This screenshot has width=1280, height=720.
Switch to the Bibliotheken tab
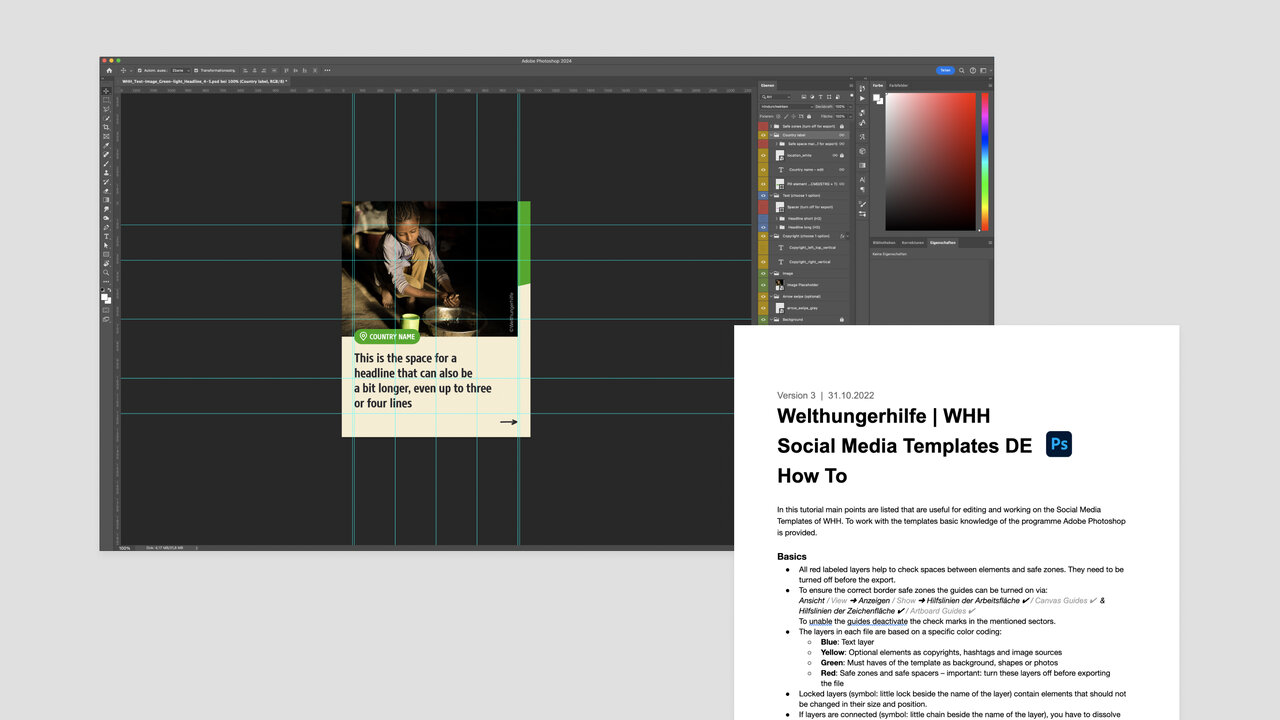point(884,242)
